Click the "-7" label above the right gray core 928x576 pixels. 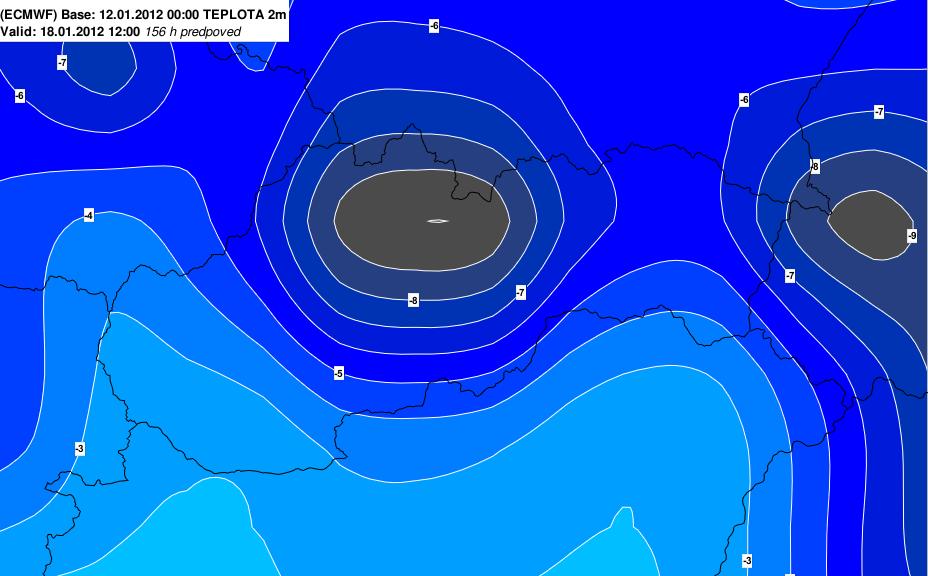coord(878,111)
